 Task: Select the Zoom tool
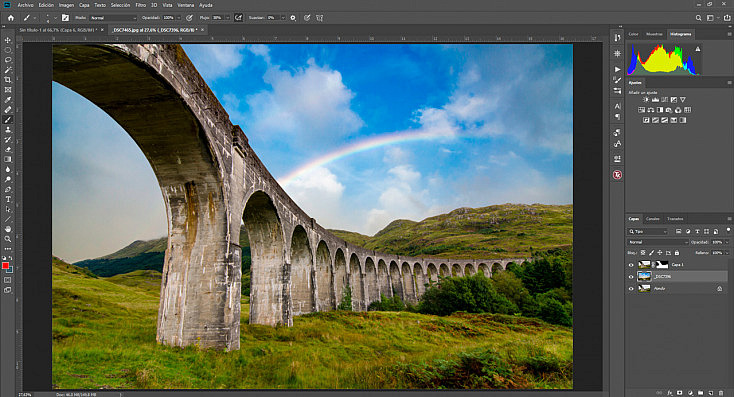pyautogui.click(x=7, y=239)
